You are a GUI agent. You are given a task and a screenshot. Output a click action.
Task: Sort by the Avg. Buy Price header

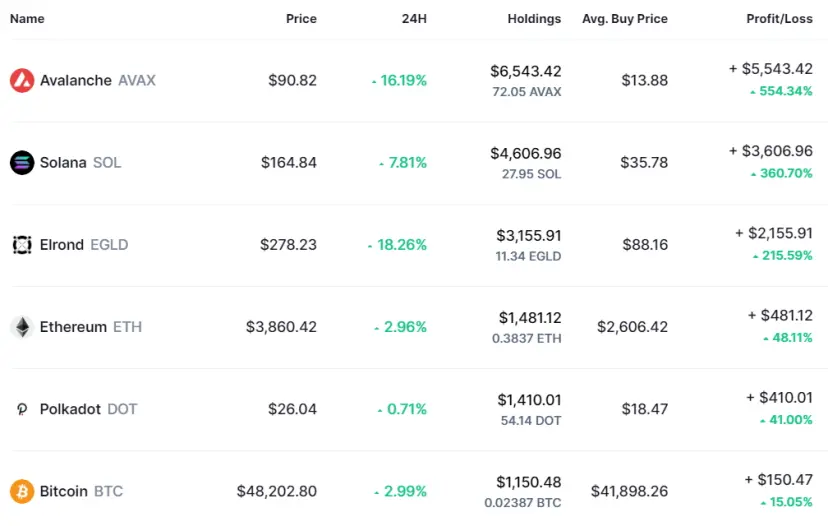(x=625, y=18)
